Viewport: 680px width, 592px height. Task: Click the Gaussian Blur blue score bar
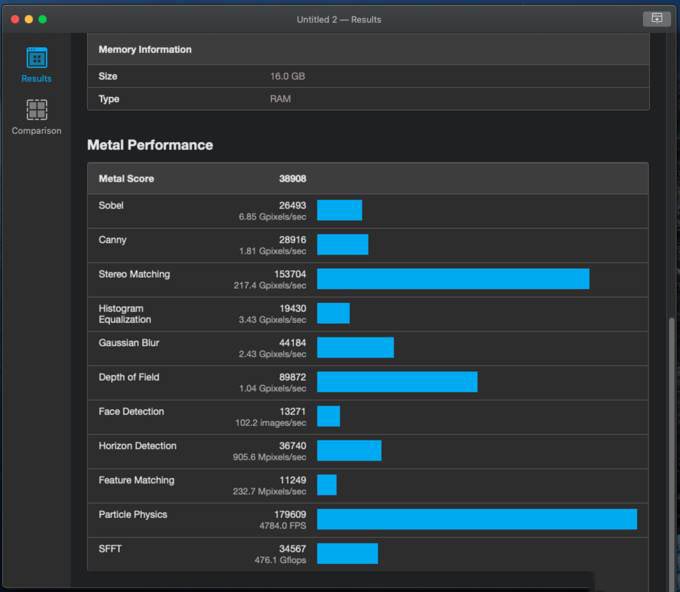356,347
